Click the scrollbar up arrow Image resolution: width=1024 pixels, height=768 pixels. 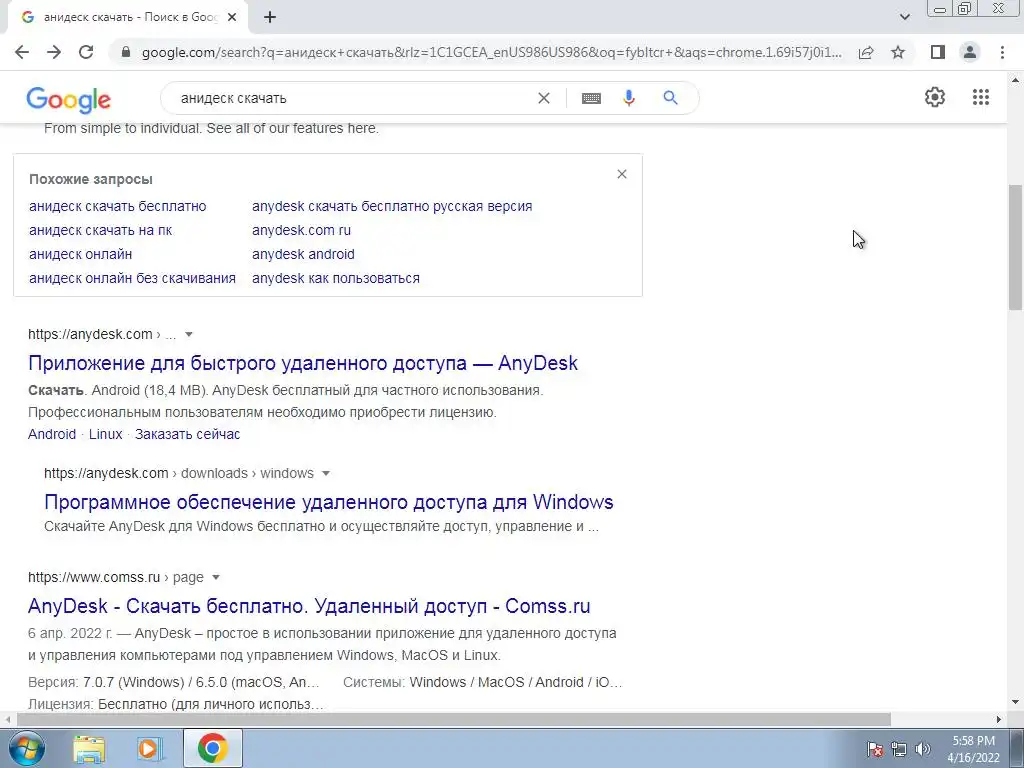click(x=1015, y=80)
